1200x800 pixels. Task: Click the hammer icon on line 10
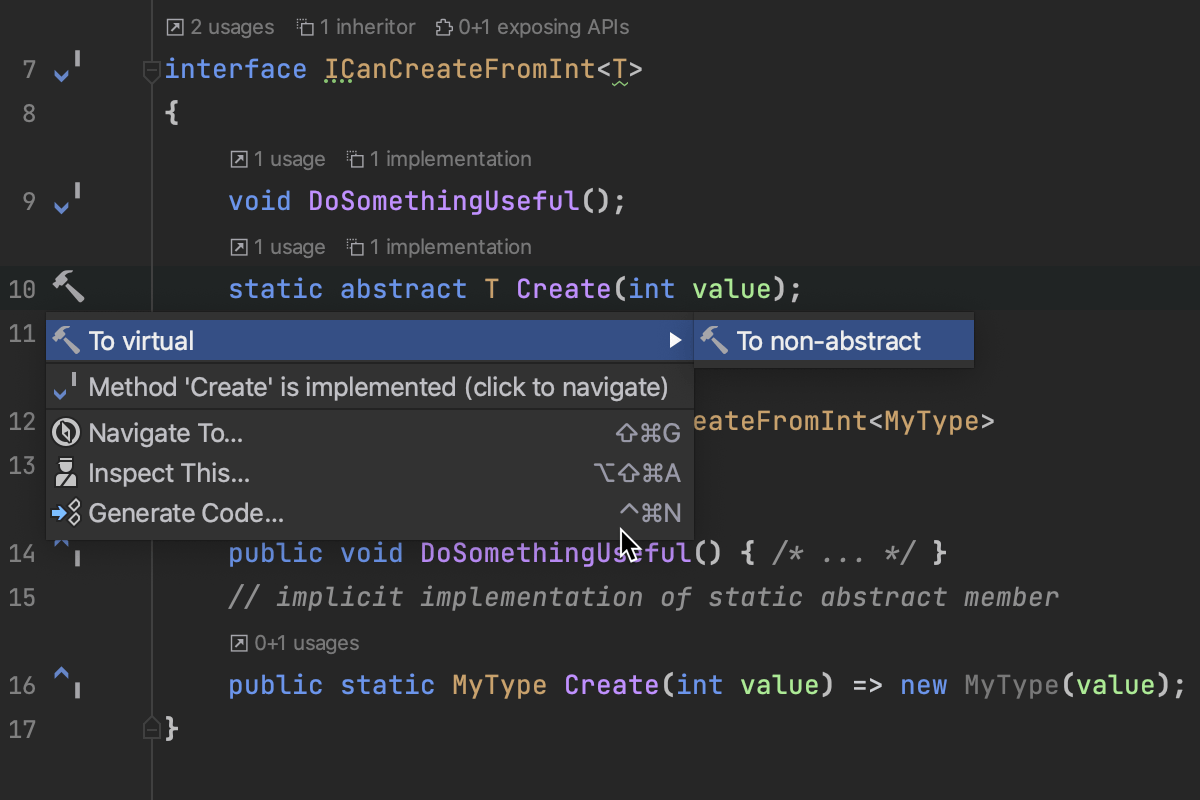(x=68, y=287)
